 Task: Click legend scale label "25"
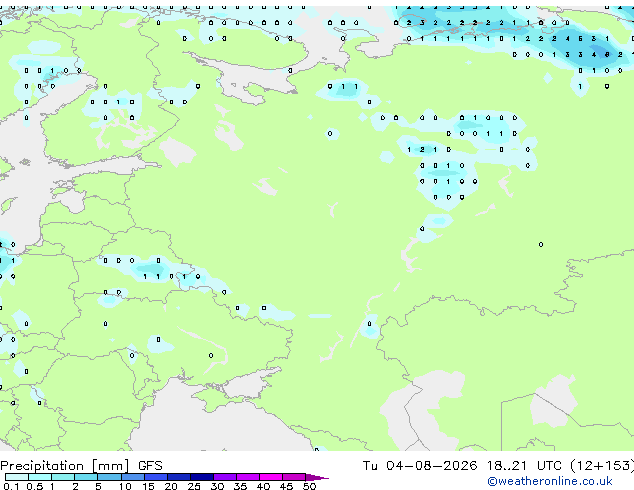click(x=194, y=486)
